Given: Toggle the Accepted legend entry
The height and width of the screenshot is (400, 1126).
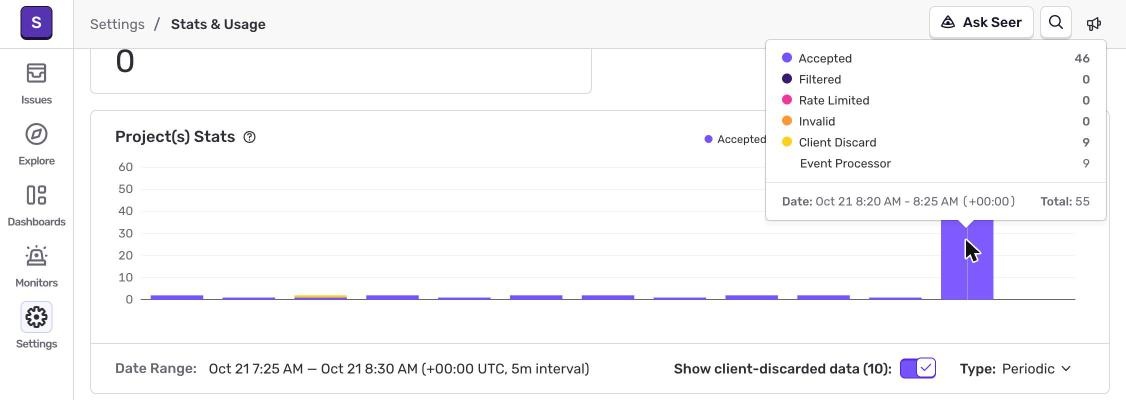Looking at the screenshot, I should point(735,139).
